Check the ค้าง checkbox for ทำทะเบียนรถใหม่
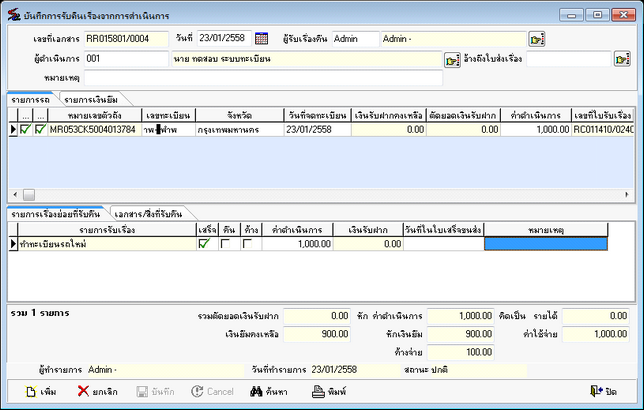This screenshot has height=410, width=644. click(247, 244)
